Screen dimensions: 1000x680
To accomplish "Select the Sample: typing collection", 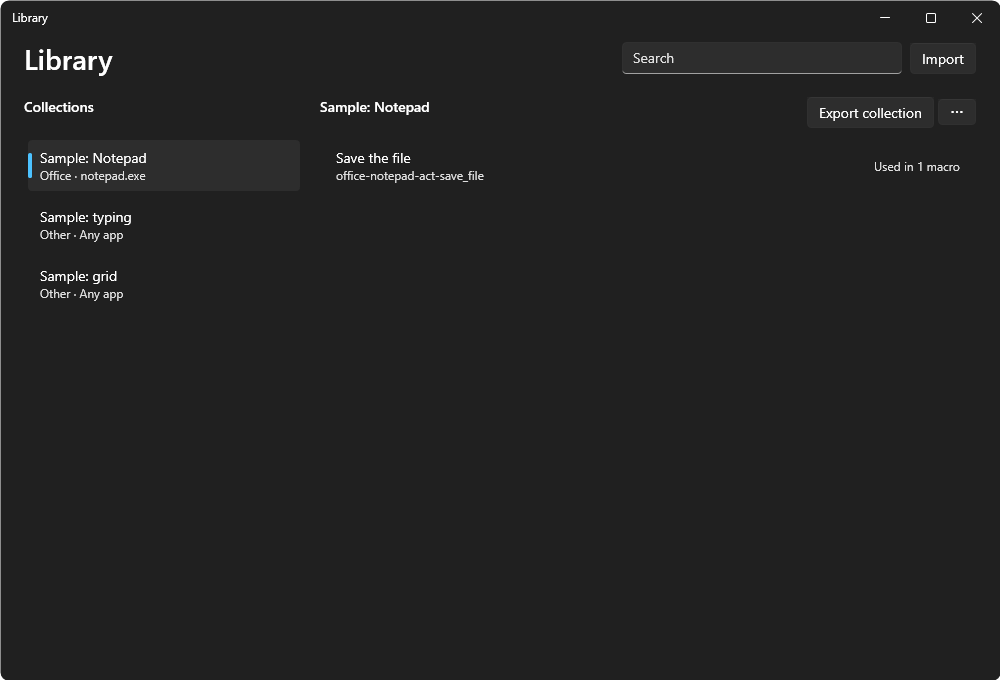I will (164, 225).
